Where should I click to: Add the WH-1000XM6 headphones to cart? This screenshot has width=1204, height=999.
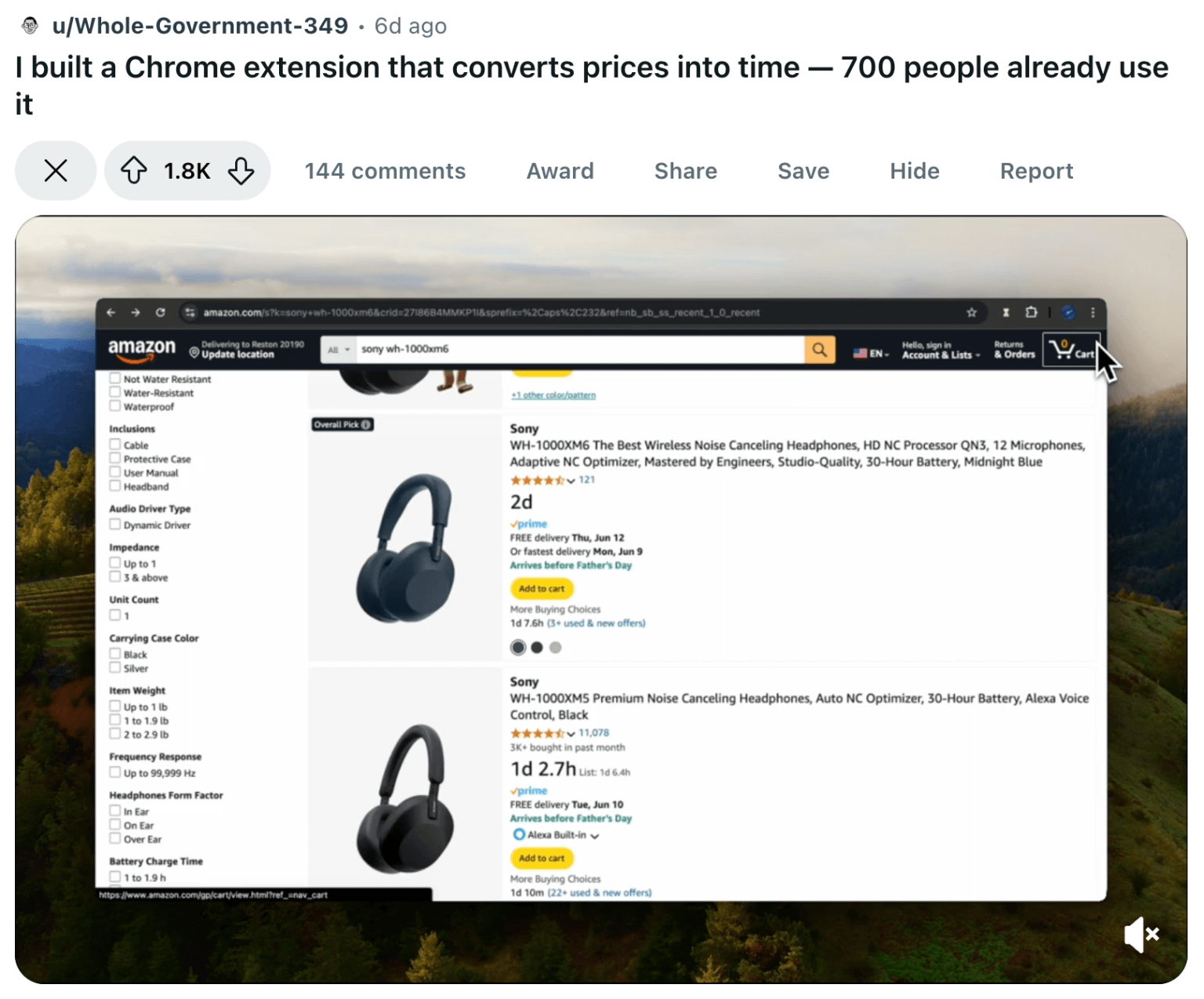coord(542,588)
